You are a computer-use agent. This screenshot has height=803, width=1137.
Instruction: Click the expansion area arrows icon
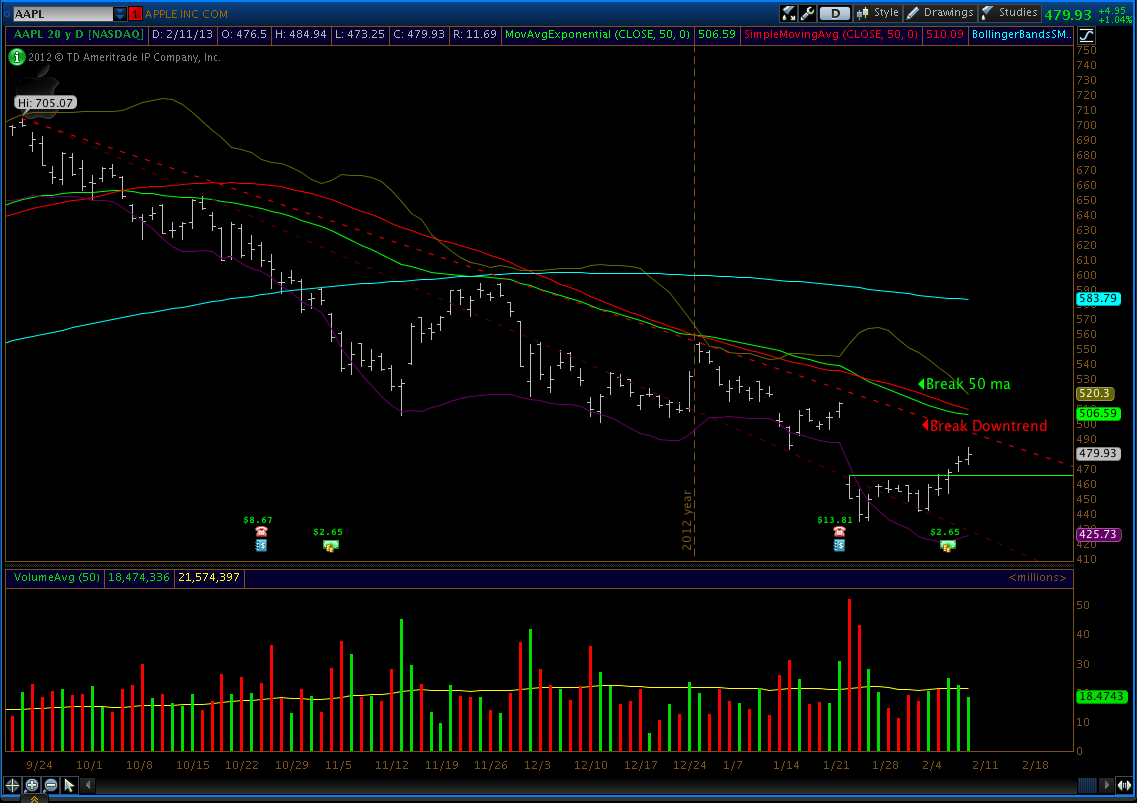point(1124,785)
